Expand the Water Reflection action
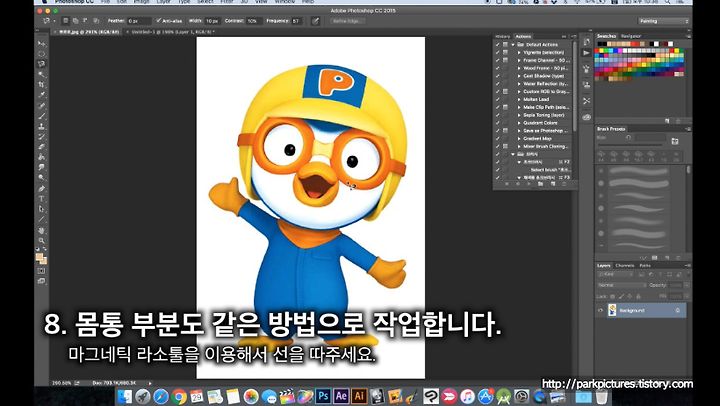This screenshot has height=406, width=720. pyautogui.click(x=519, y=84)
